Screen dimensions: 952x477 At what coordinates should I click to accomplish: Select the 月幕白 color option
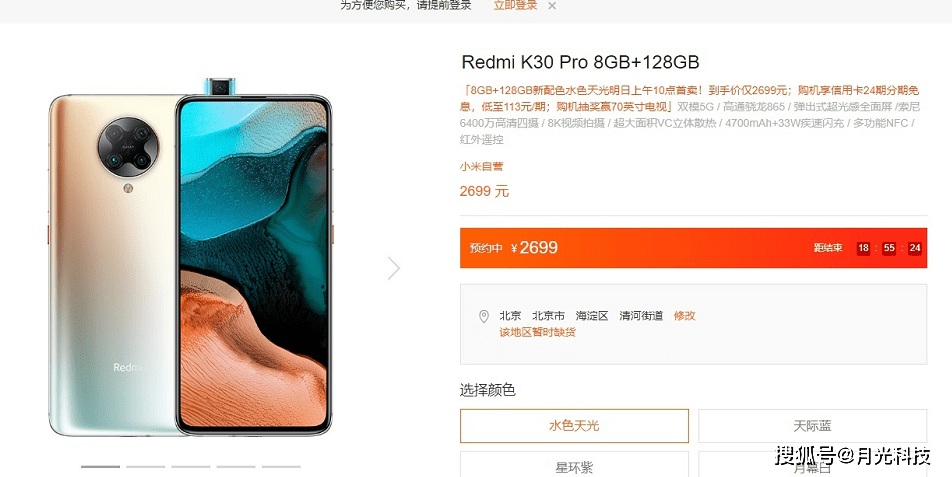coord(812,465)
